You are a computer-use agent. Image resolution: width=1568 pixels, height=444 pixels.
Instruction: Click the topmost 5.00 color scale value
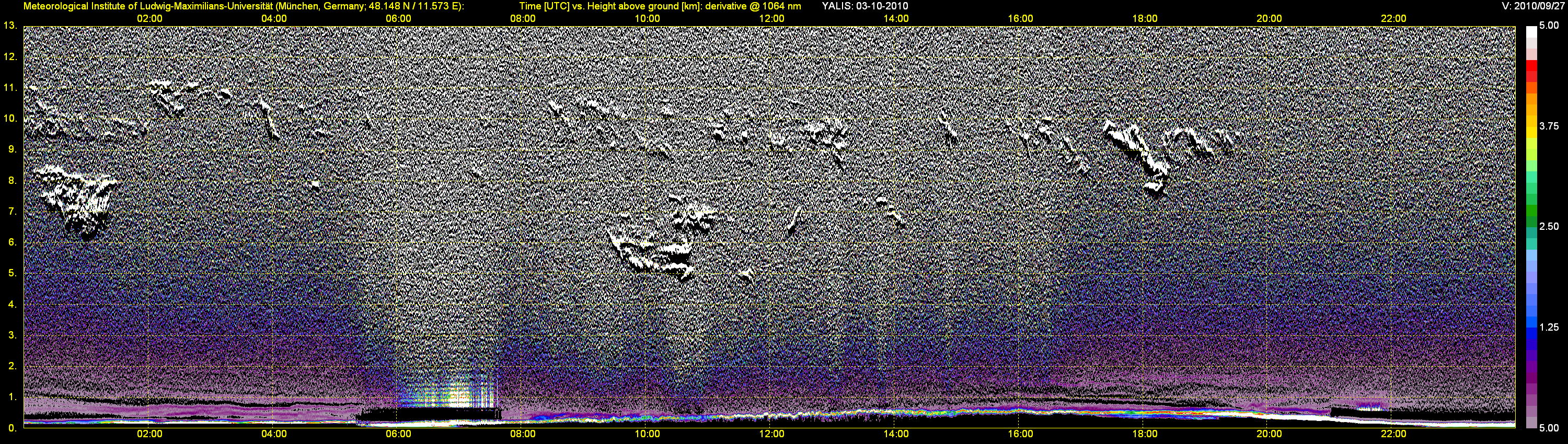[1549, 26]
